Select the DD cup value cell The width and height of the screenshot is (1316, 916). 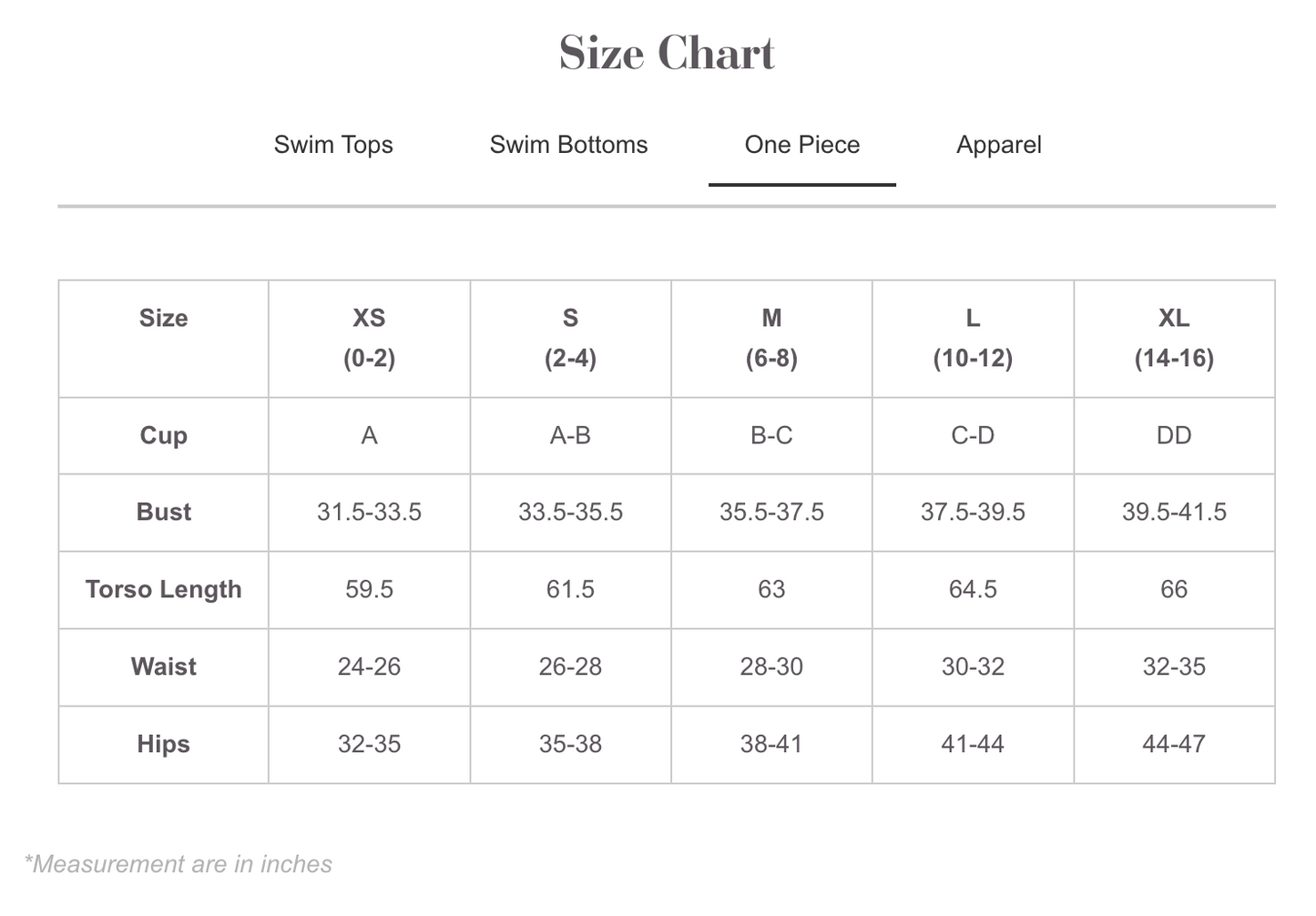1174,435
